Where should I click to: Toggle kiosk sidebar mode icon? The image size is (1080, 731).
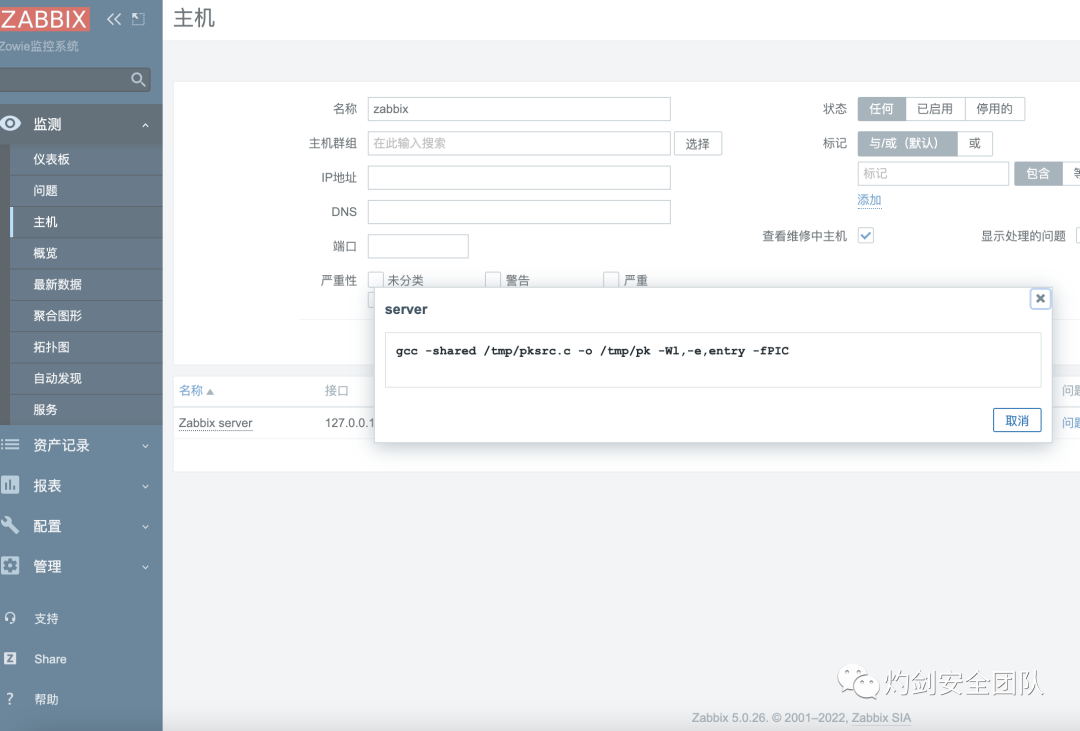[138, 19]
